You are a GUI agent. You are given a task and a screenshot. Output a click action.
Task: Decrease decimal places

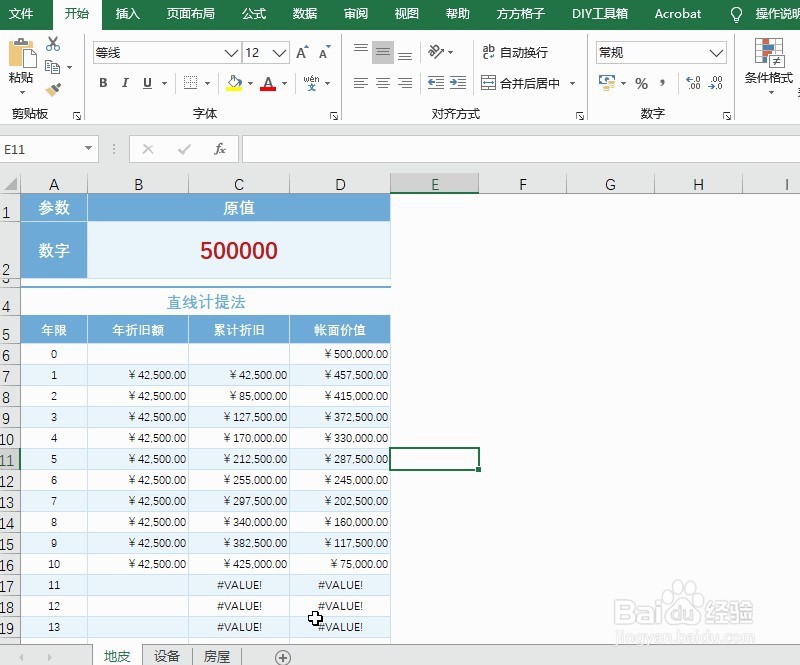coord(715,83)
